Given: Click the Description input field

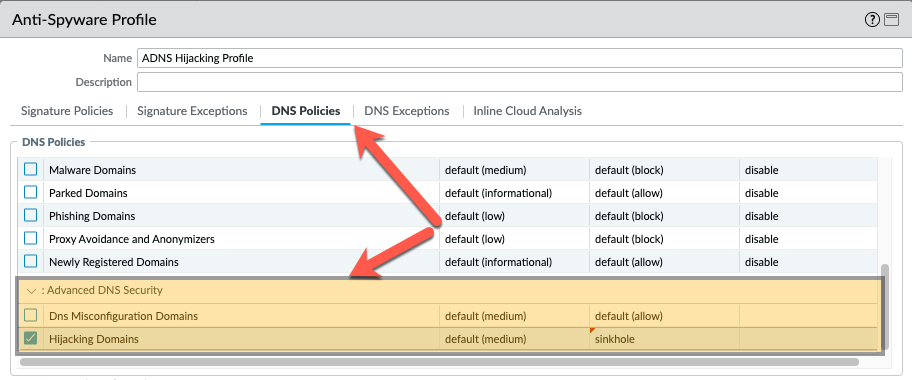Looking at the screenshot, I should 519,82.
